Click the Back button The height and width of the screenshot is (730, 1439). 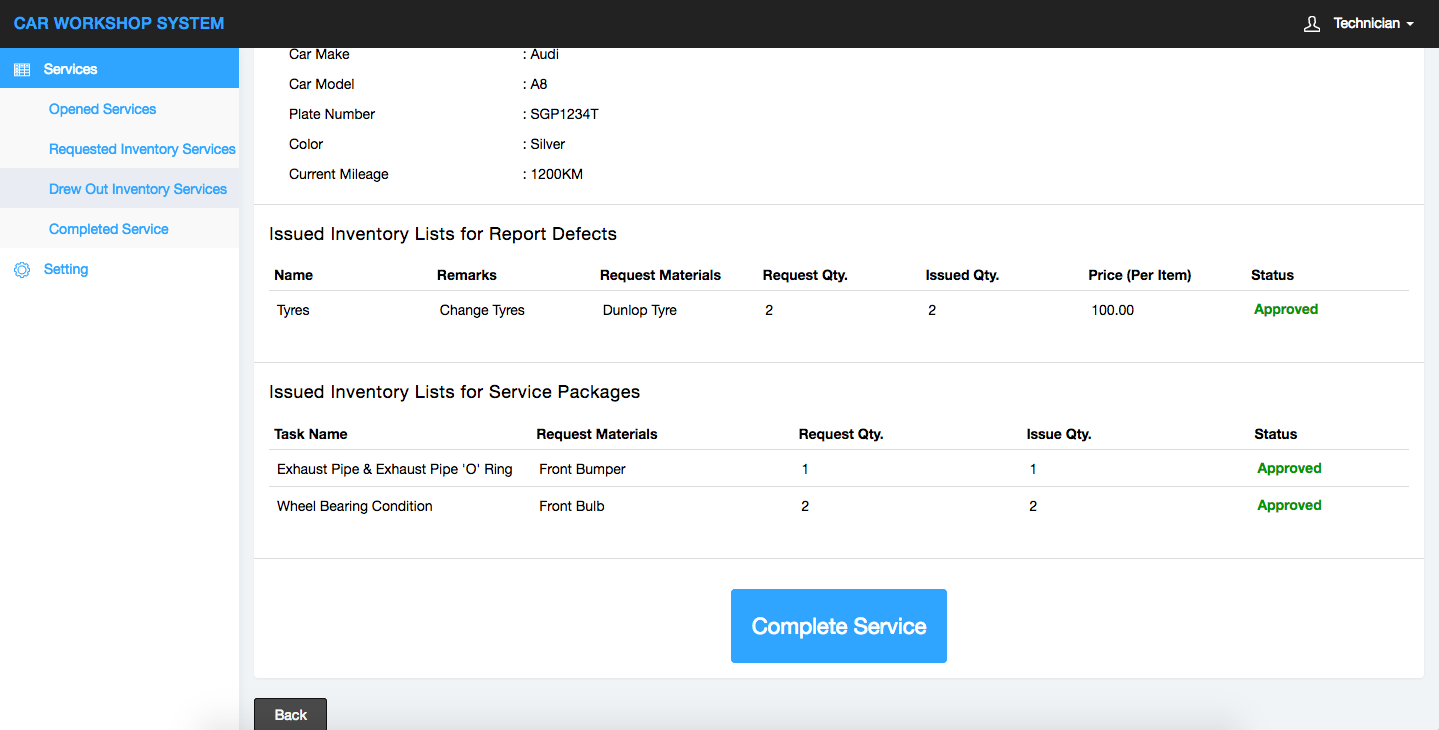[x=290, y=714]
